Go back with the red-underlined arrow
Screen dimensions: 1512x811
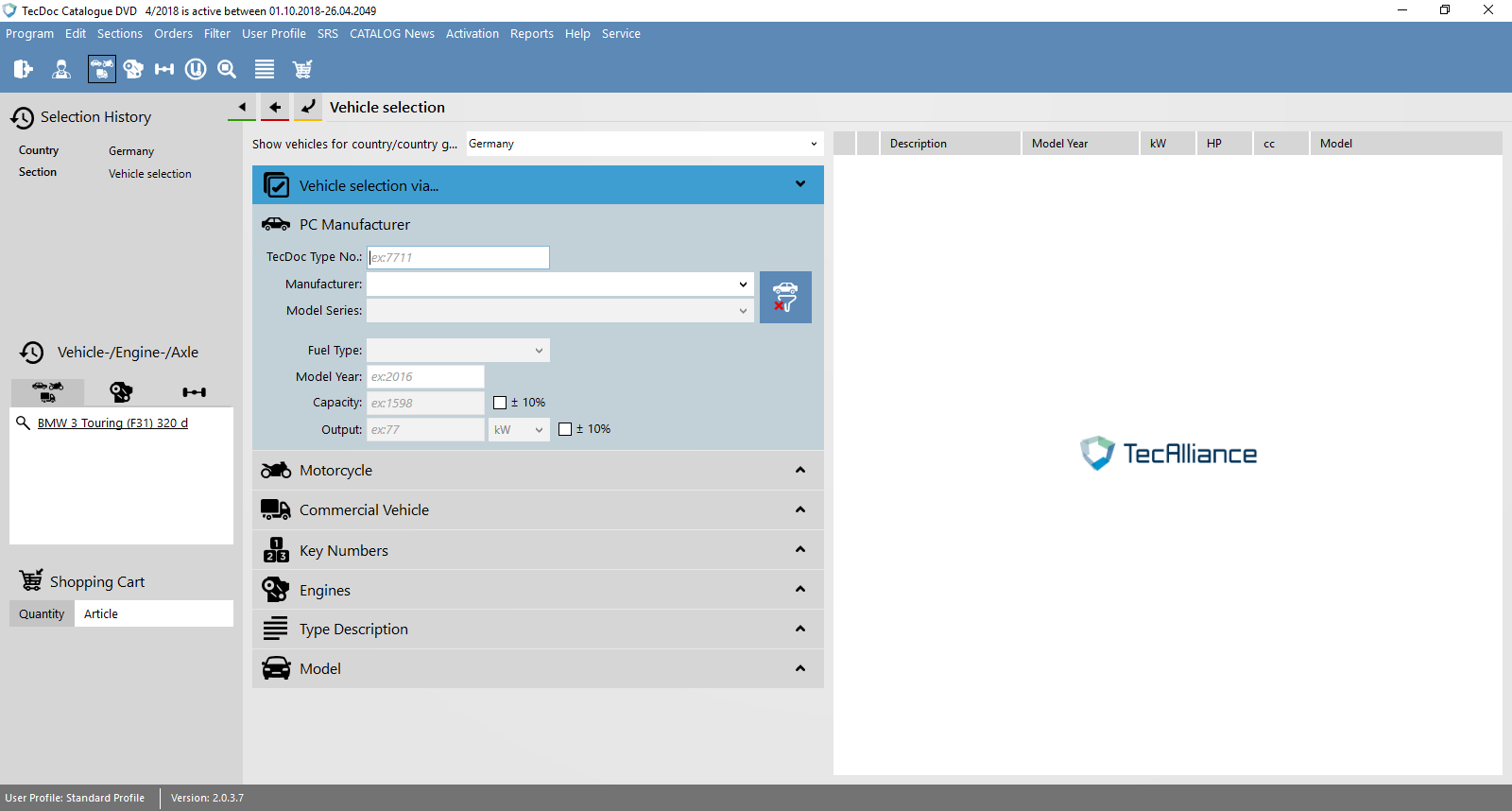click(x=275, y=107)
